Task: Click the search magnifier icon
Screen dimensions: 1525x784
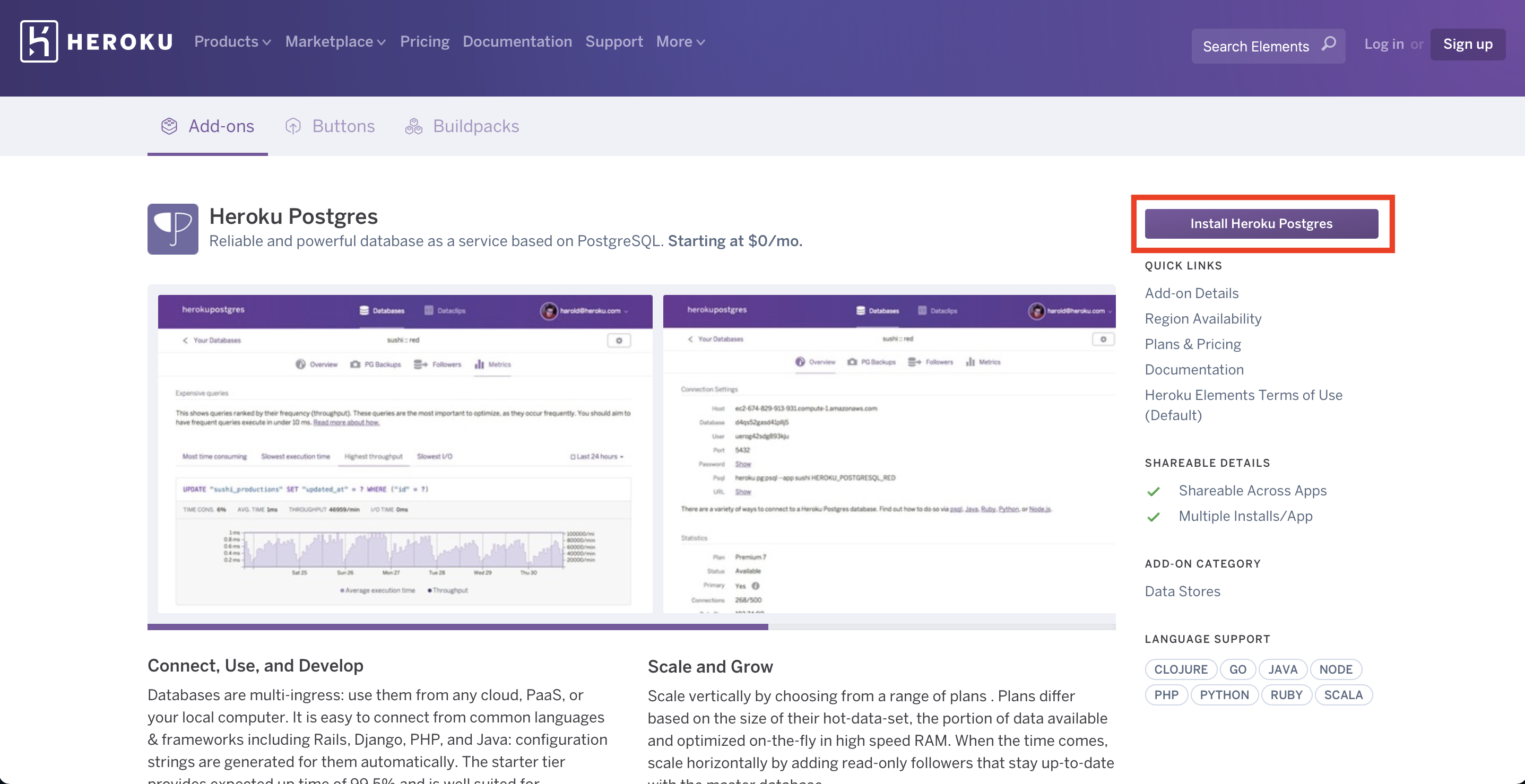Action: (x=1329, y=45)
